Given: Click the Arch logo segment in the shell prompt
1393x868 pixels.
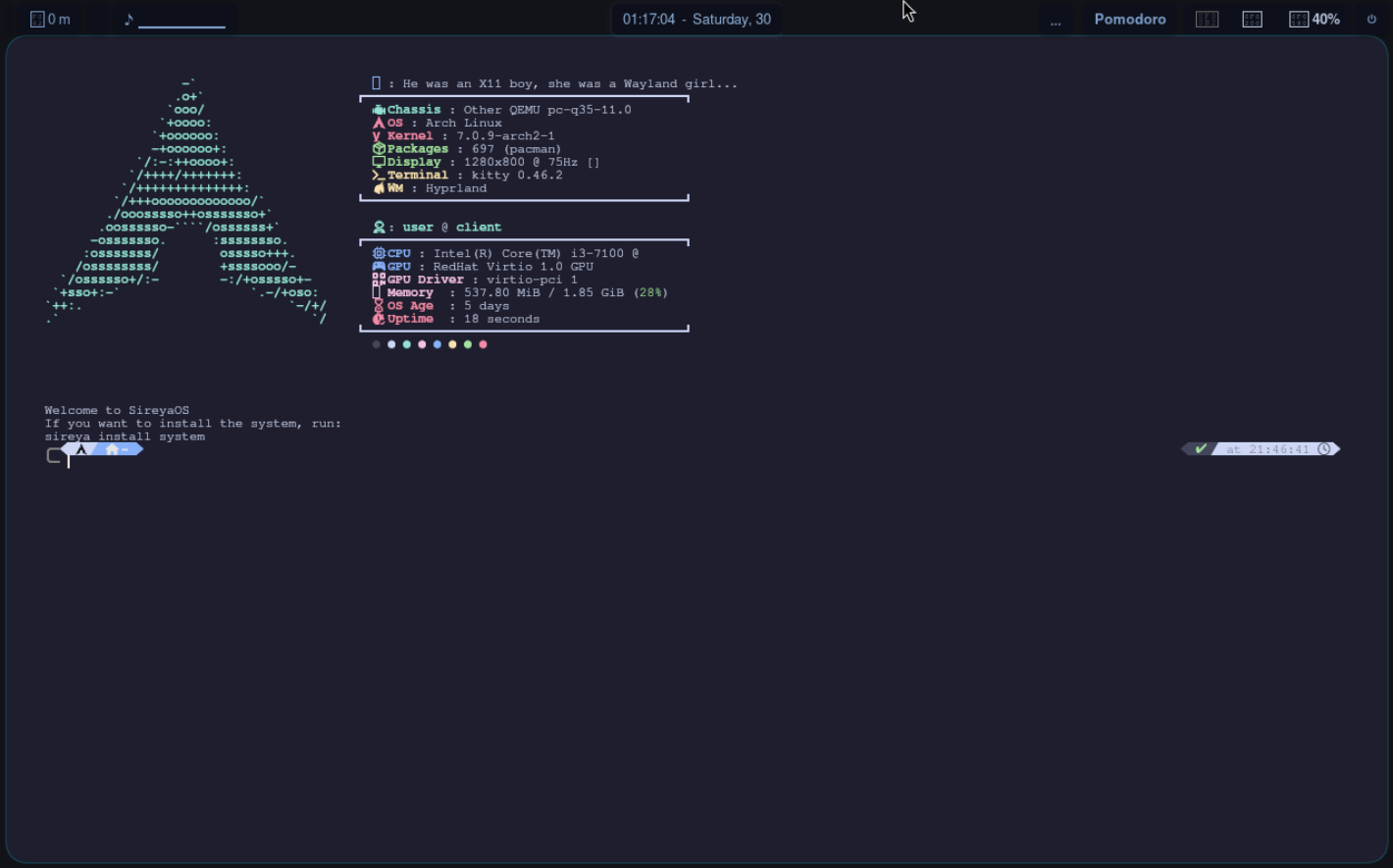Looking at the screenshot, I should click(81, 449).
